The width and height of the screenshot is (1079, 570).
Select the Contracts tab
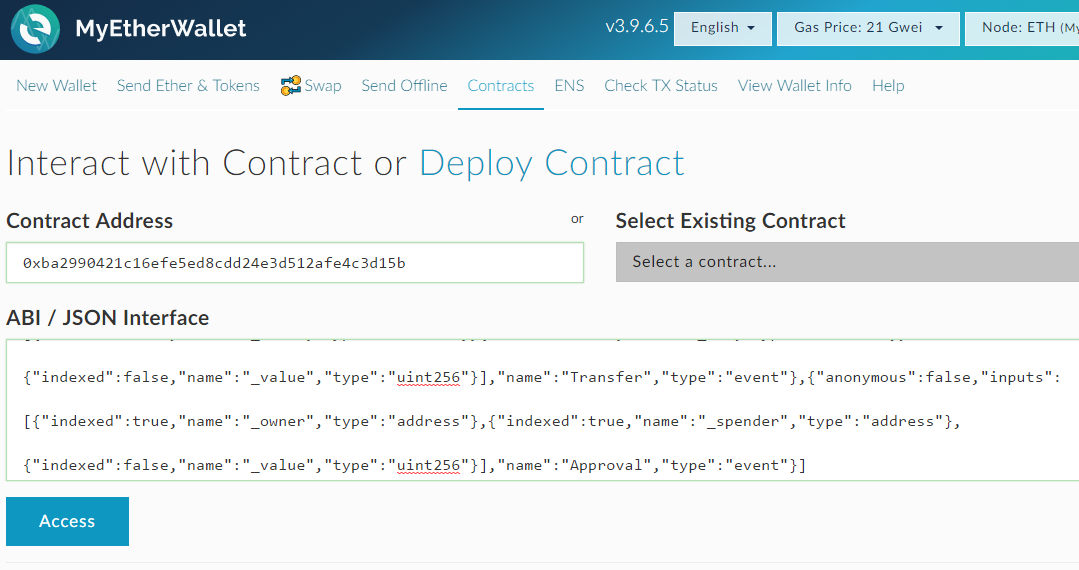click(501, 86)
